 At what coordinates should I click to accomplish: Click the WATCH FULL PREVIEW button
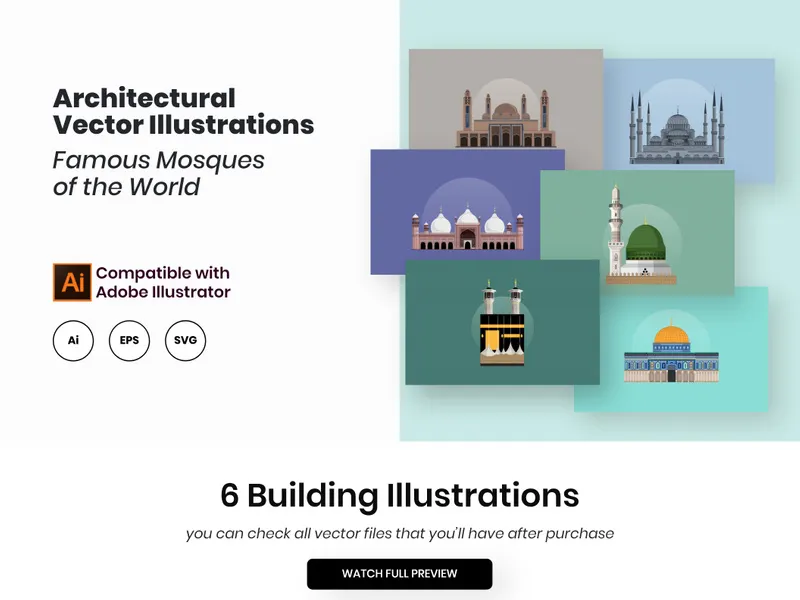click(x=399, y=573)
